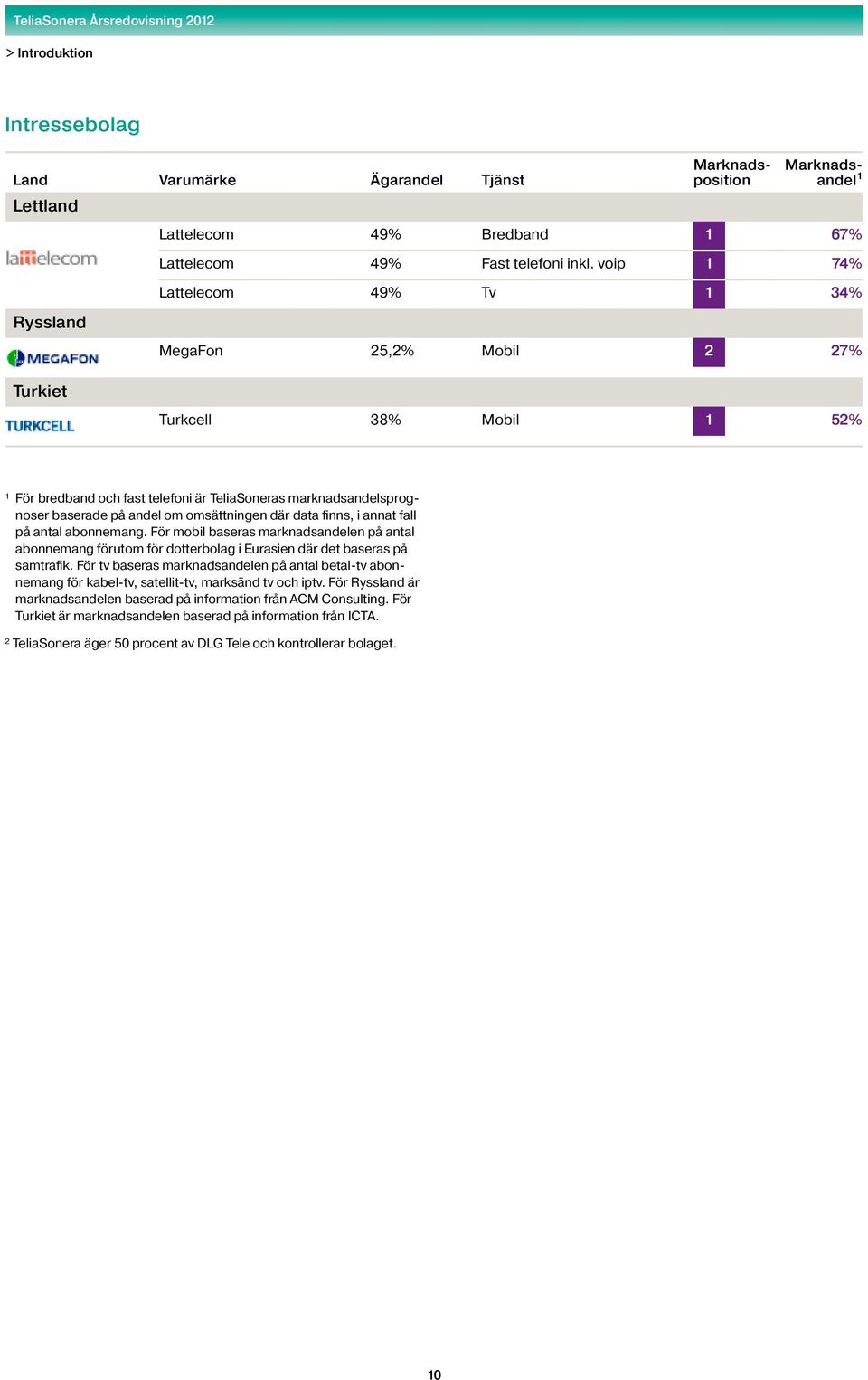
Task: Click Fast telefoni position badge
Action: click(x=709, y=264)
